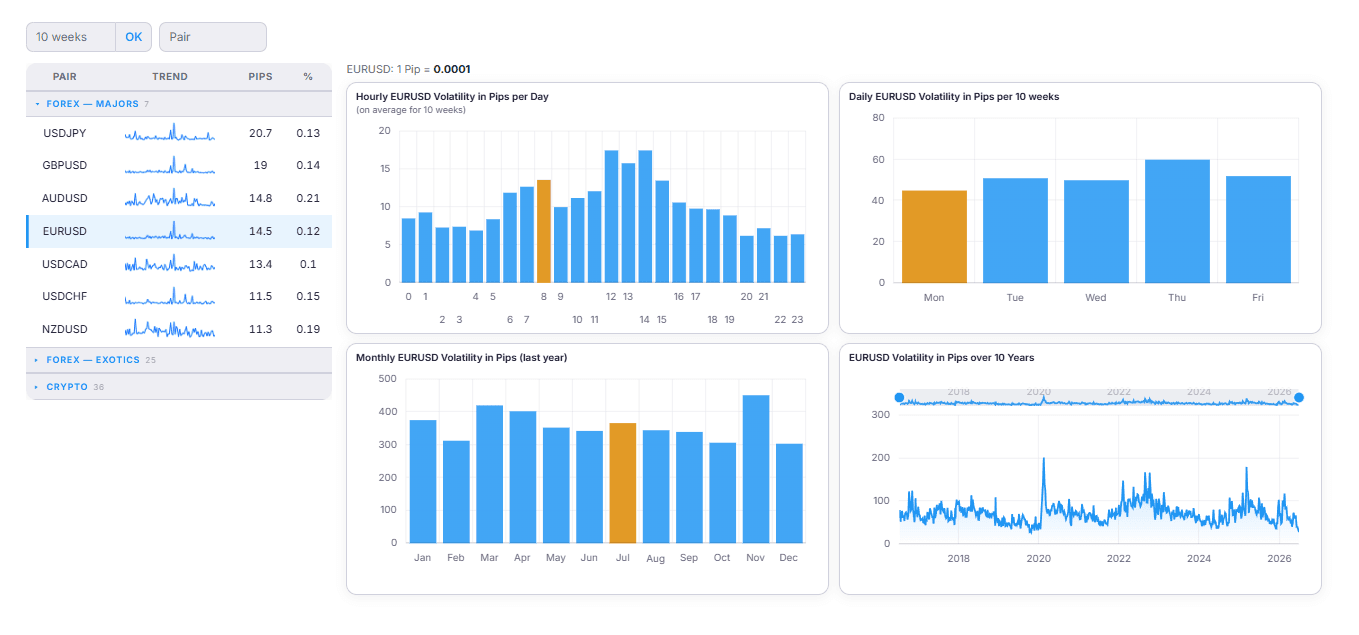The width and height of the screenshot is (1359, 635).
Task: Click the Pair search field
Action: pos(213,37)
